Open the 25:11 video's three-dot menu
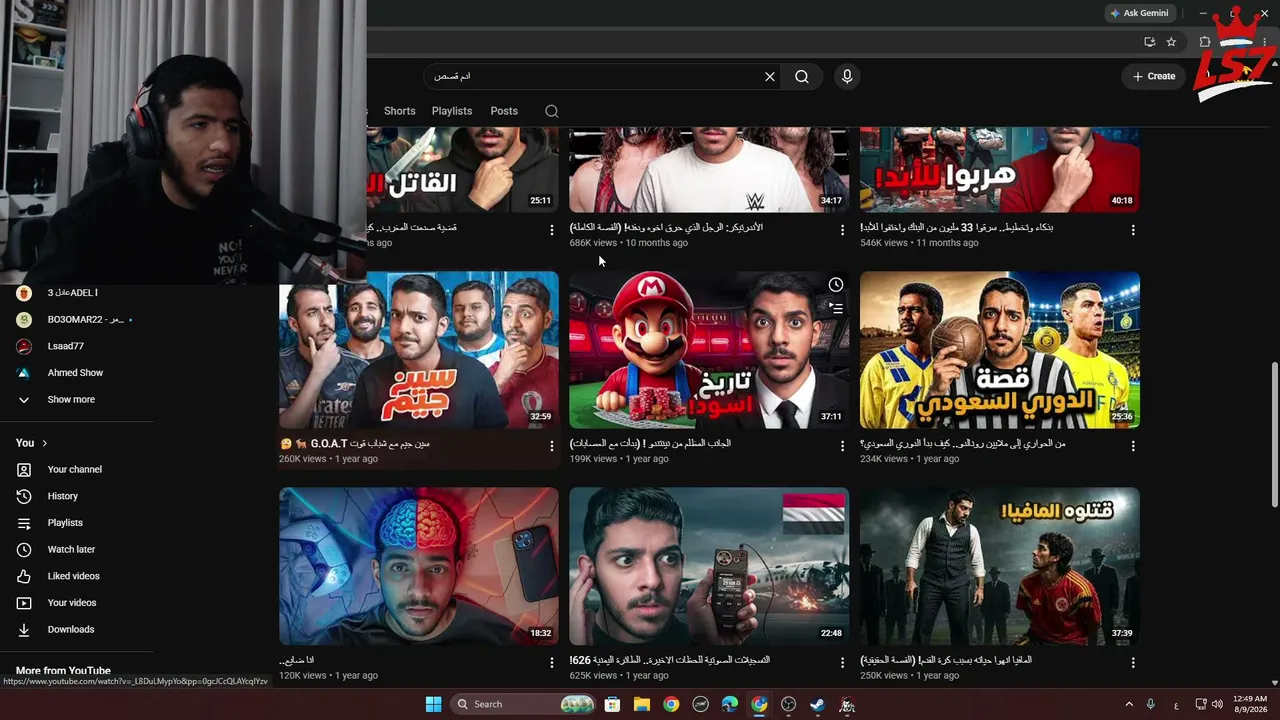 click(x=552, y=230)
